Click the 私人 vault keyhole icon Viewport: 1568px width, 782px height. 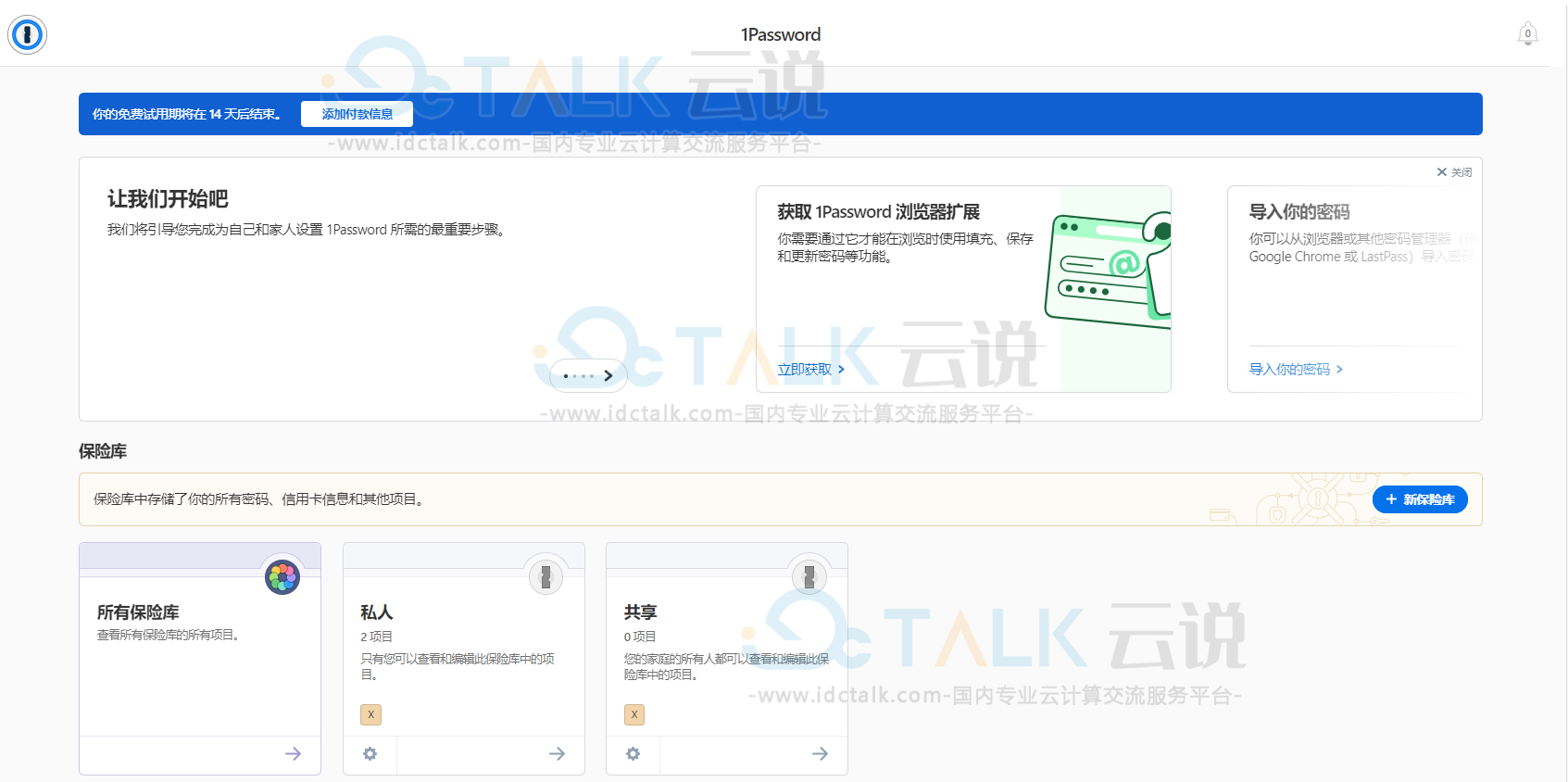click(x=546, y=577)
